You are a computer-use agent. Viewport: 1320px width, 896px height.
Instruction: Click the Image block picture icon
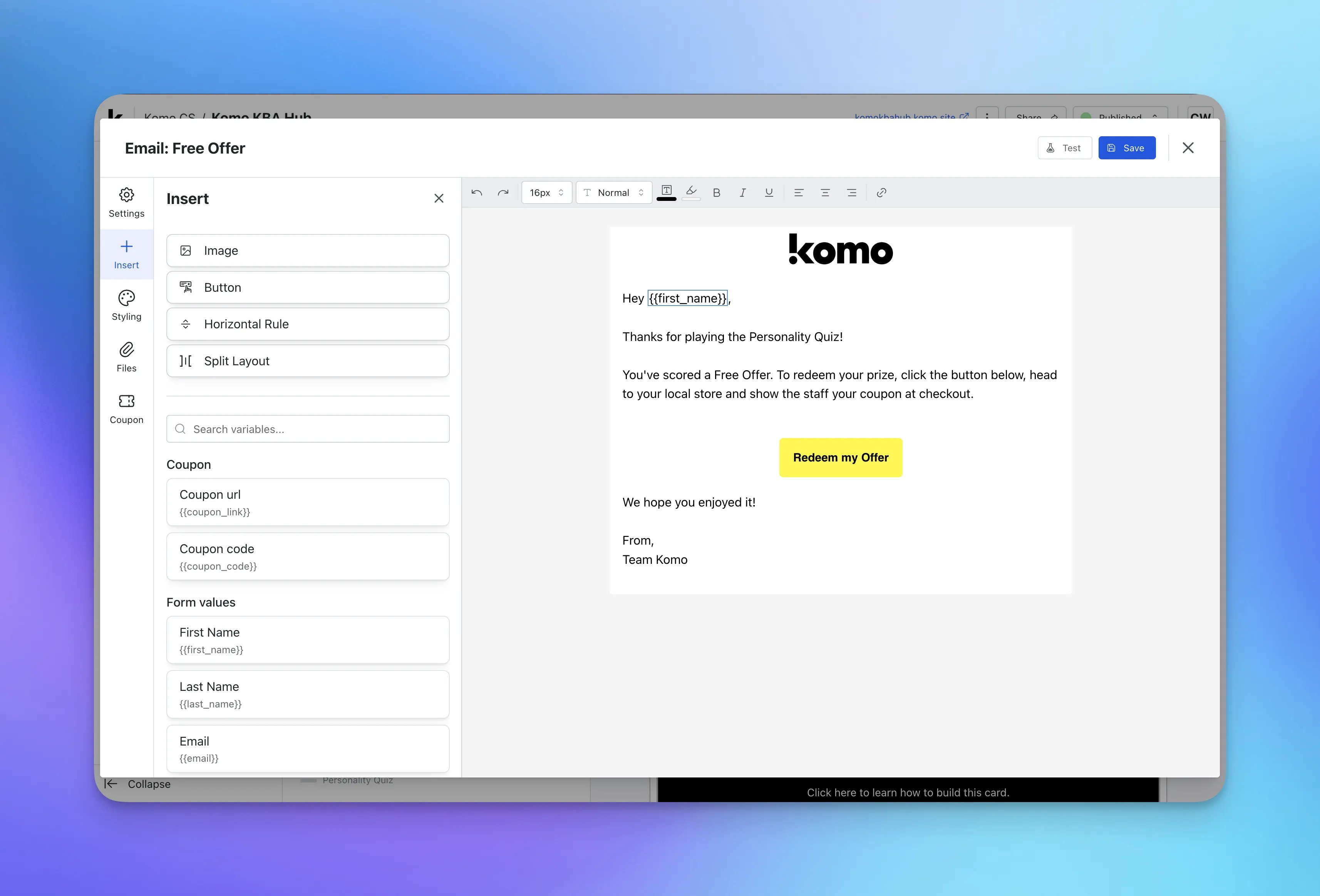(x=186, y=251)
